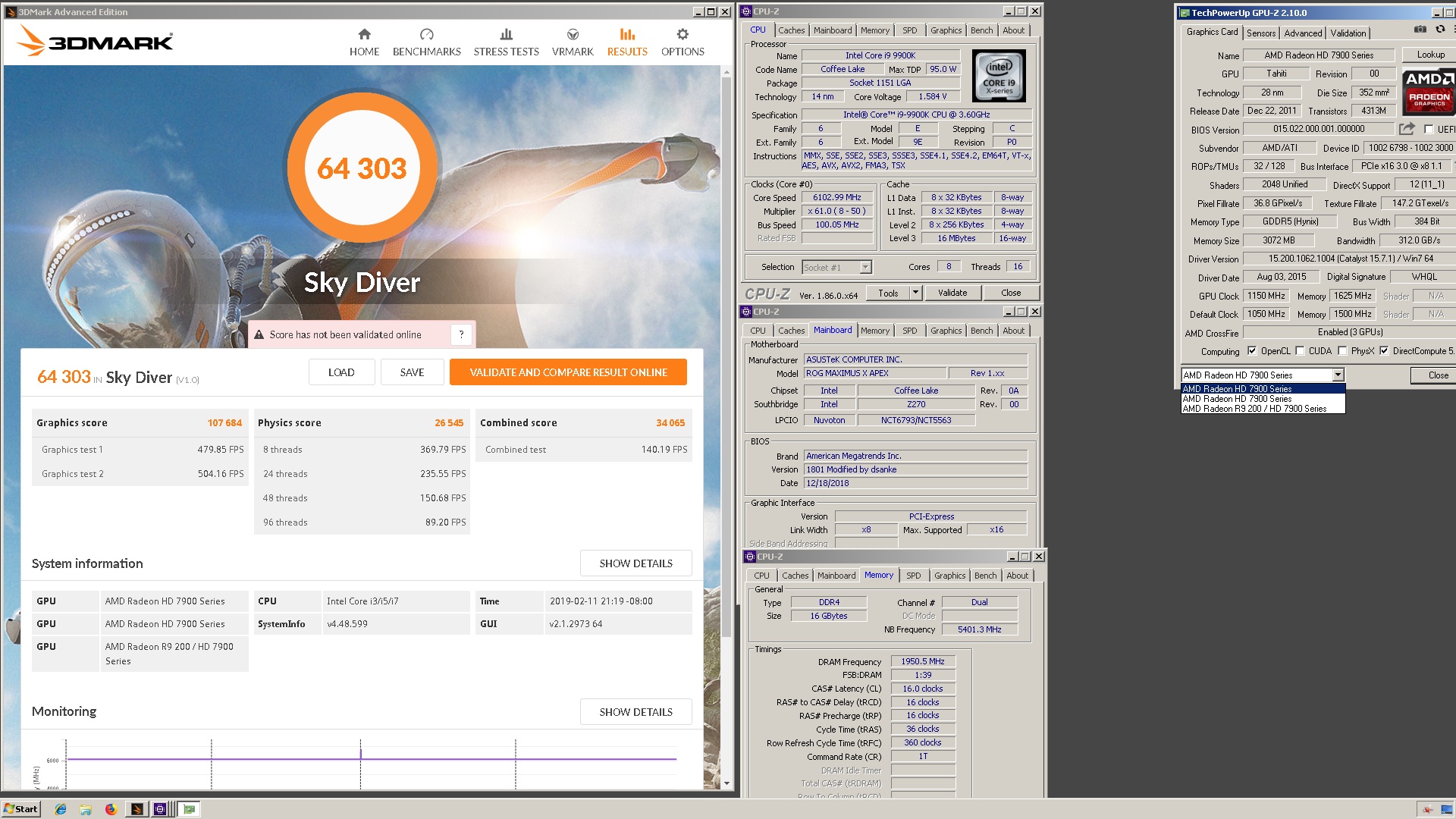Toggle the OpenCL computing checkbox
This screenshot has width=1456, height=819.
pos(1252,350)
